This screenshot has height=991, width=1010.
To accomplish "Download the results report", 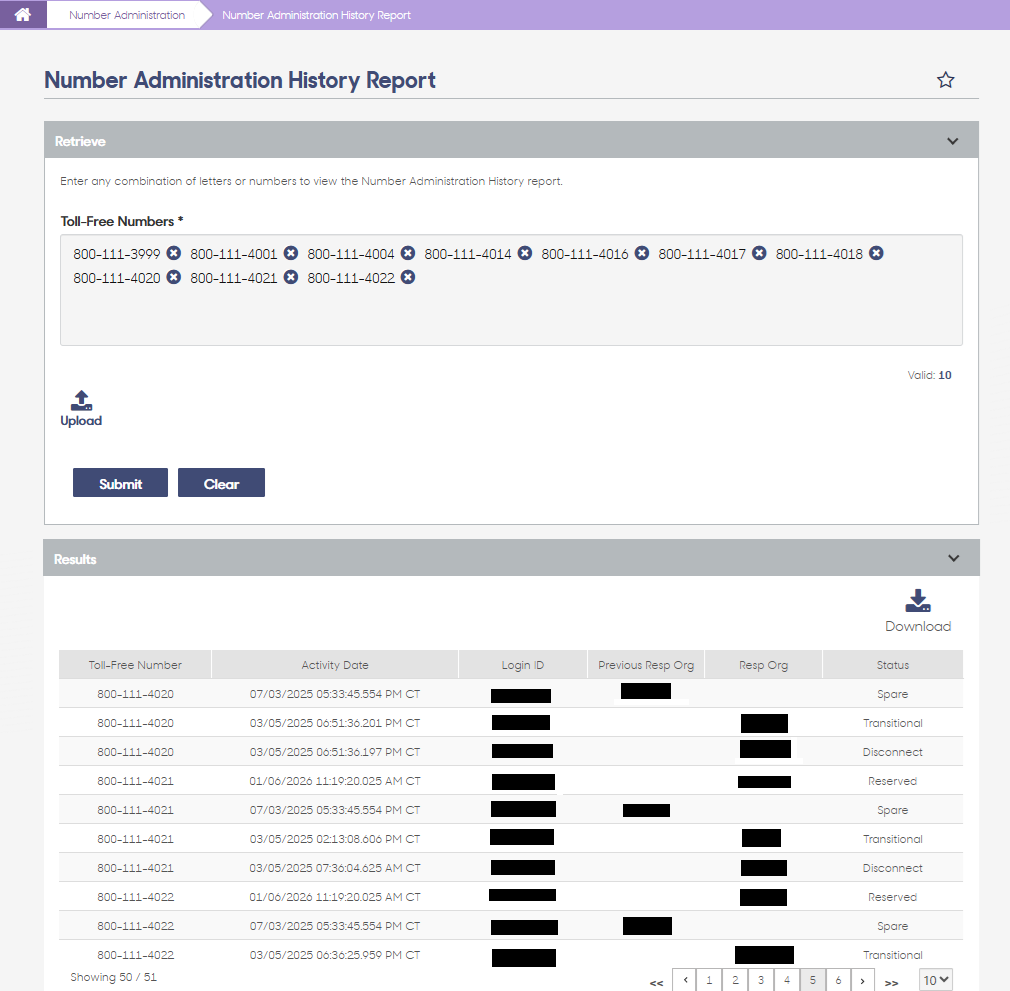I will (918, 610).
